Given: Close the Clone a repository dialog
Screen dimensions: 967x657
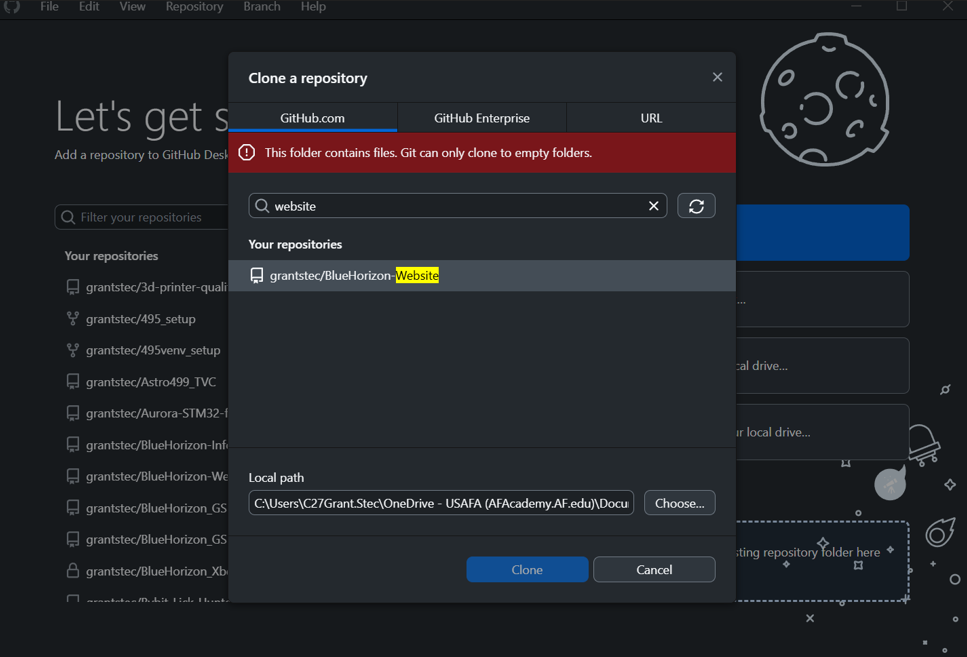Looking at the screenshot, I should pos(717,77).
